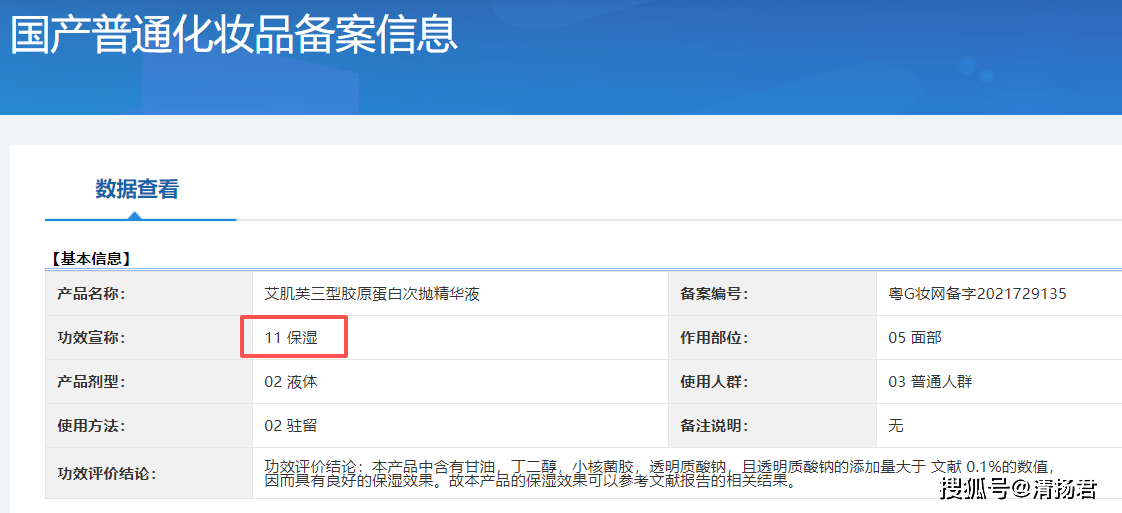Select the value 03 普通人群
Screen dimensions: 1122x513
click(930, 382)
